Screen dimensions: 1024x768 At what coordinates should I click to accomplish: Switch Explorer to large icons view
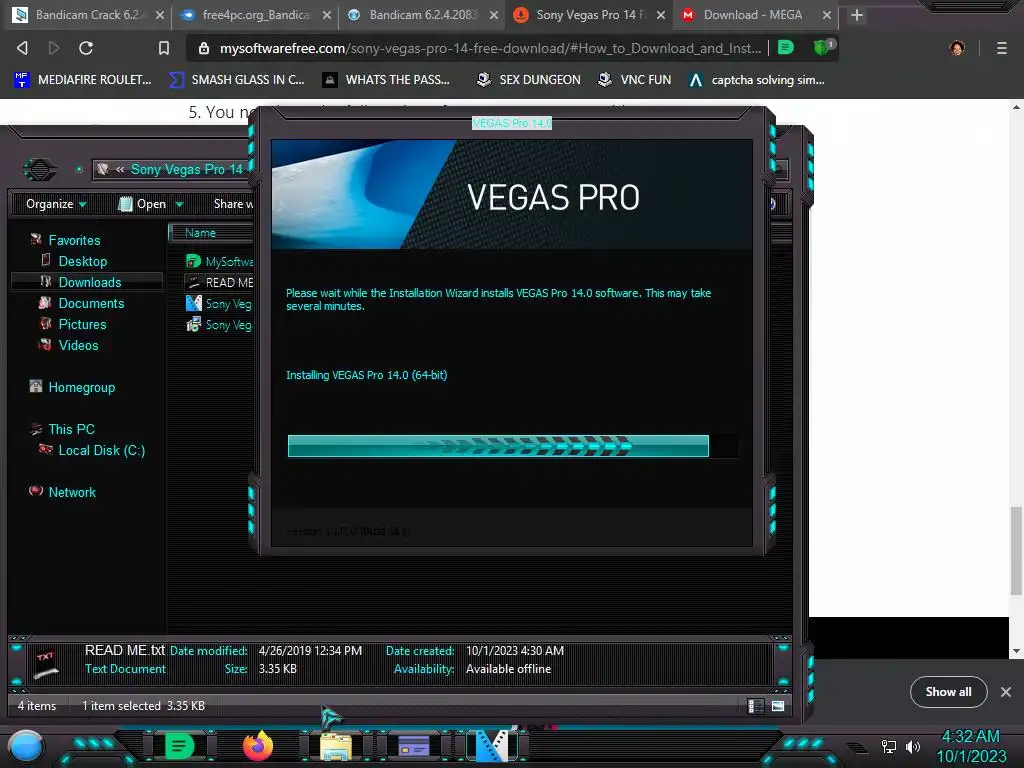[x=778, y=706]
